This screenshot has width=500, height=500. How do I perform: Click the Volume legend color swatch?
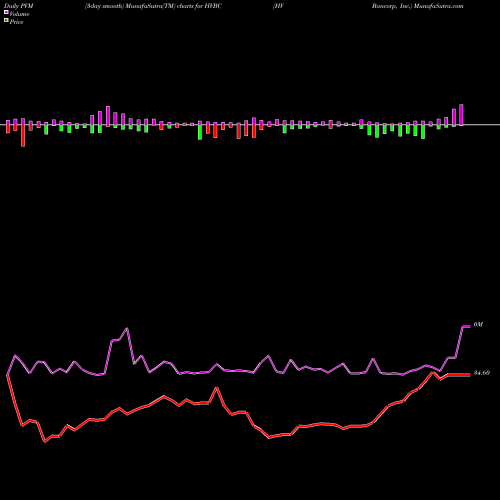[6, 13]
